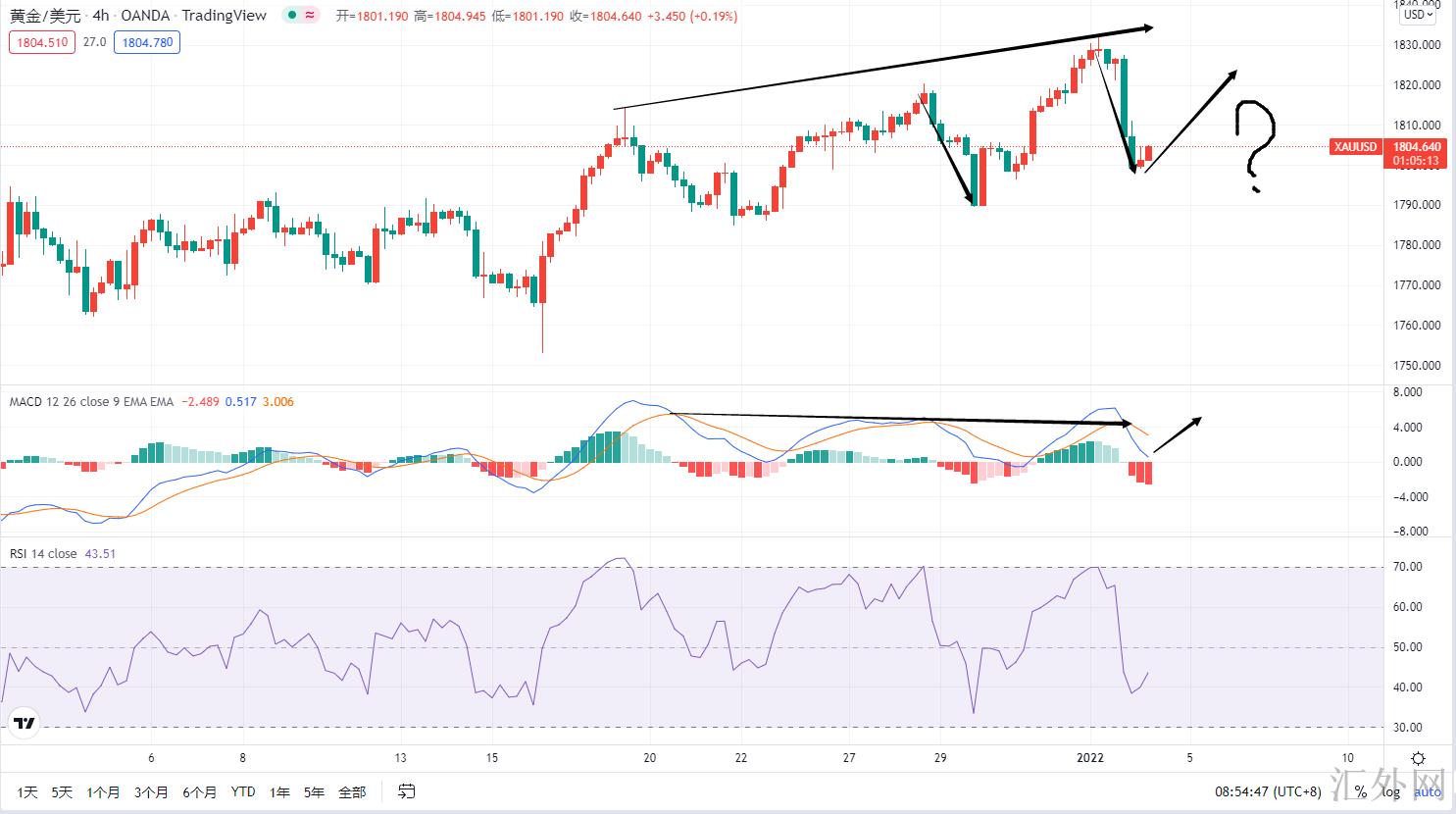The height and width of the screenshot is (814, 1456).
Task: Click the RSI 14 close legend
Action: coord(43,554)
